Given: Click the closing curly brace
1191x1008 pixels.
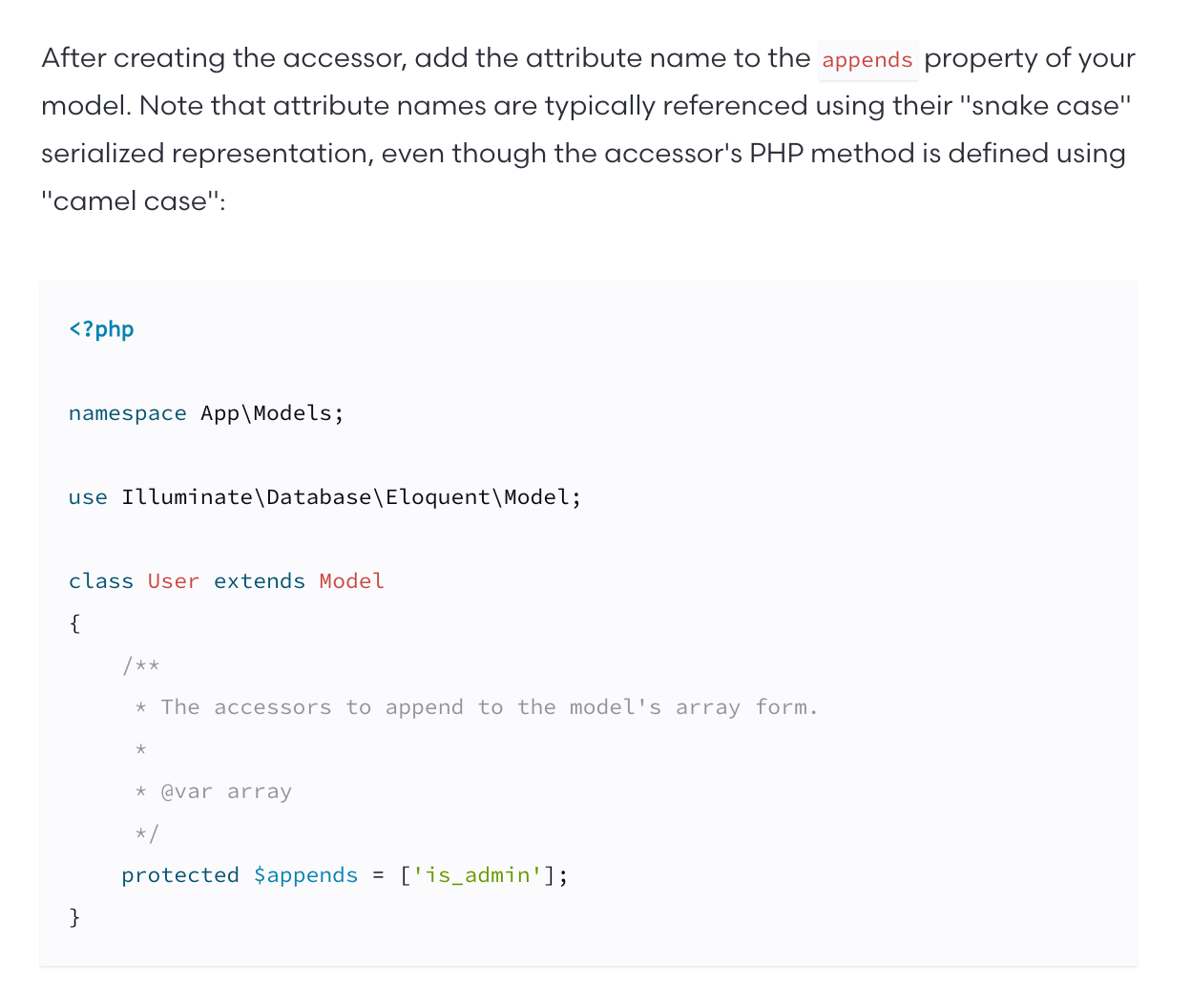Looking at the screenshot, I should pos(75,917).
